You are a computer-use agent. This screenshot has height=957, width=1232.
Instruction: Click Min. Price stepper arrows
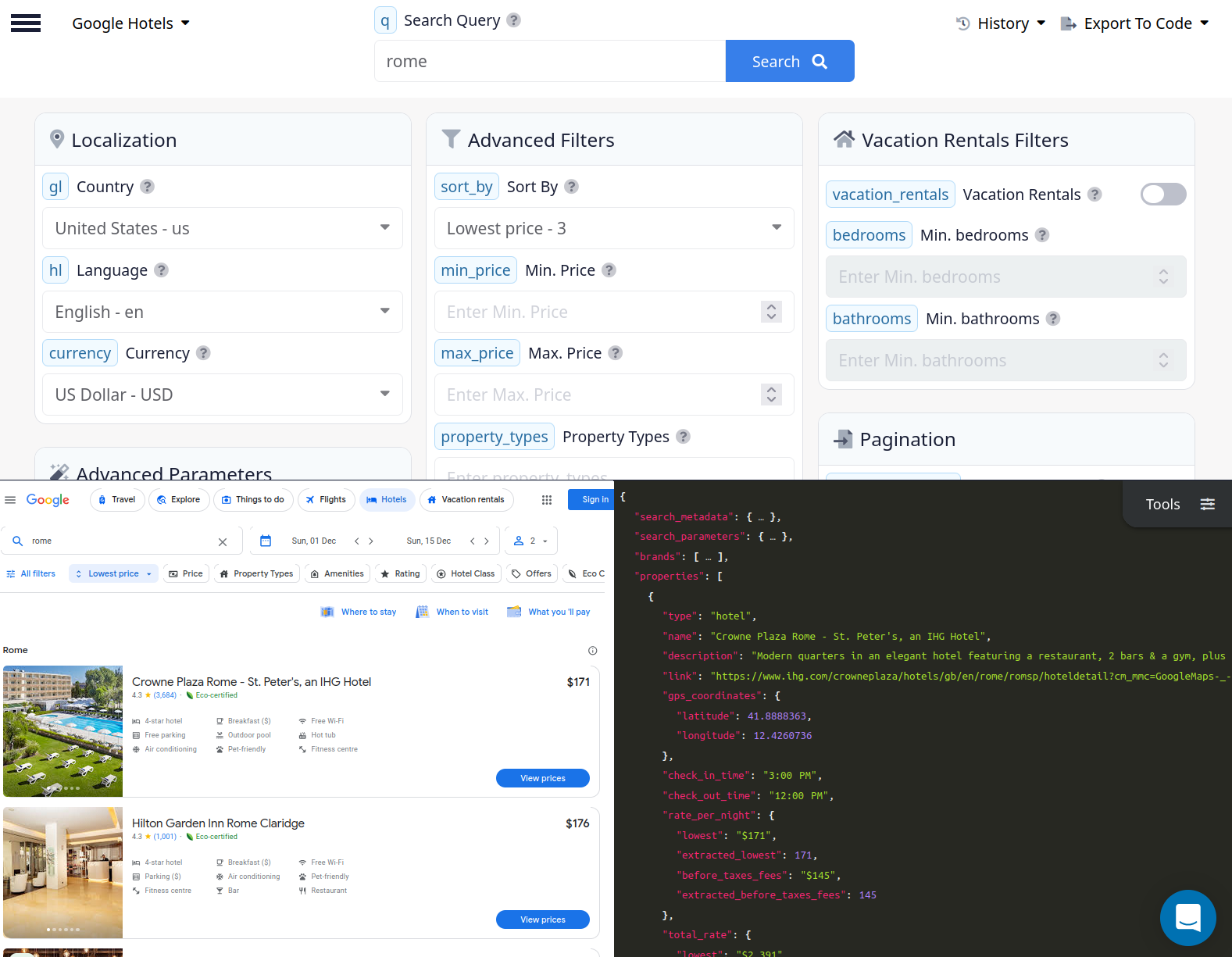(771, 312)
